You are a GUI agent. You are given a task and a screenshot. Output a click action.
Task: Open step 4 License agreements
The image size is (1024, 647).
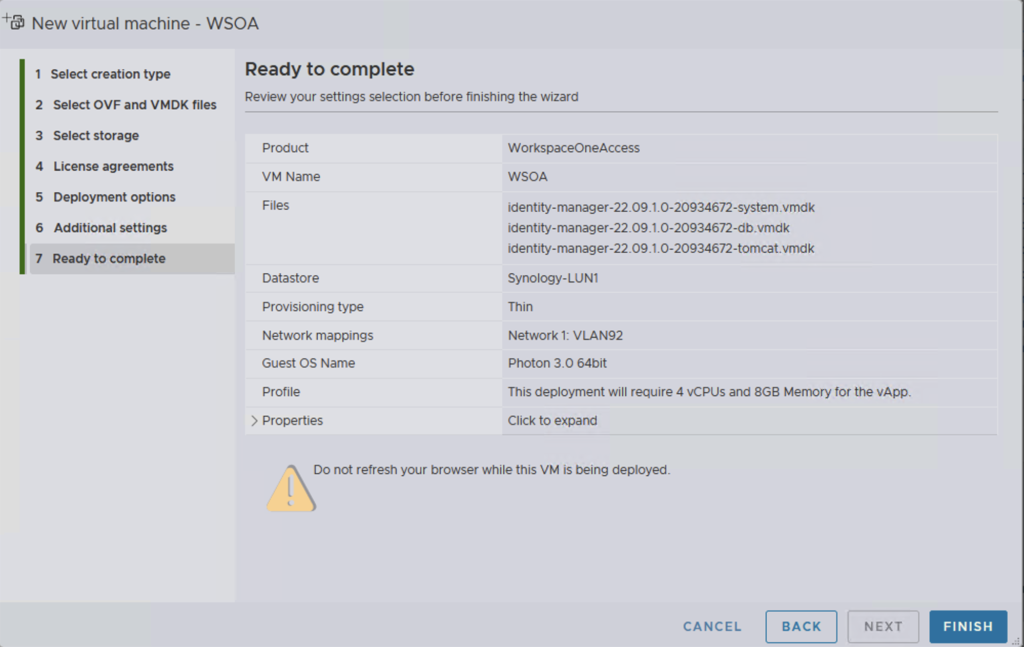click(x=113, y=167)
